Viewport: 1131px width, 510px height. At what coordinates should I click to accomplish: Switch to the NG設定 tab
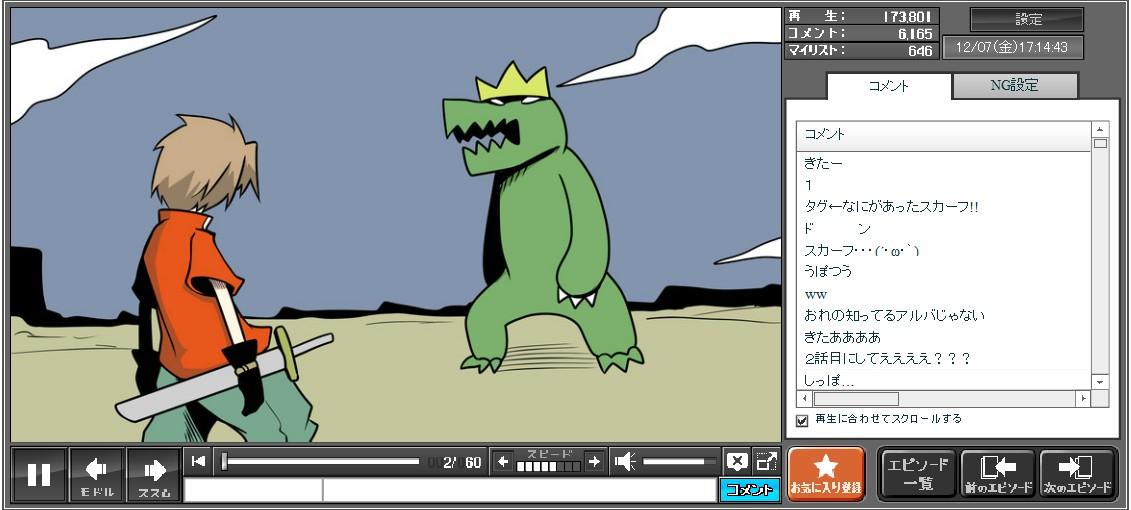pyautogui.click(x=1014, y=86)
